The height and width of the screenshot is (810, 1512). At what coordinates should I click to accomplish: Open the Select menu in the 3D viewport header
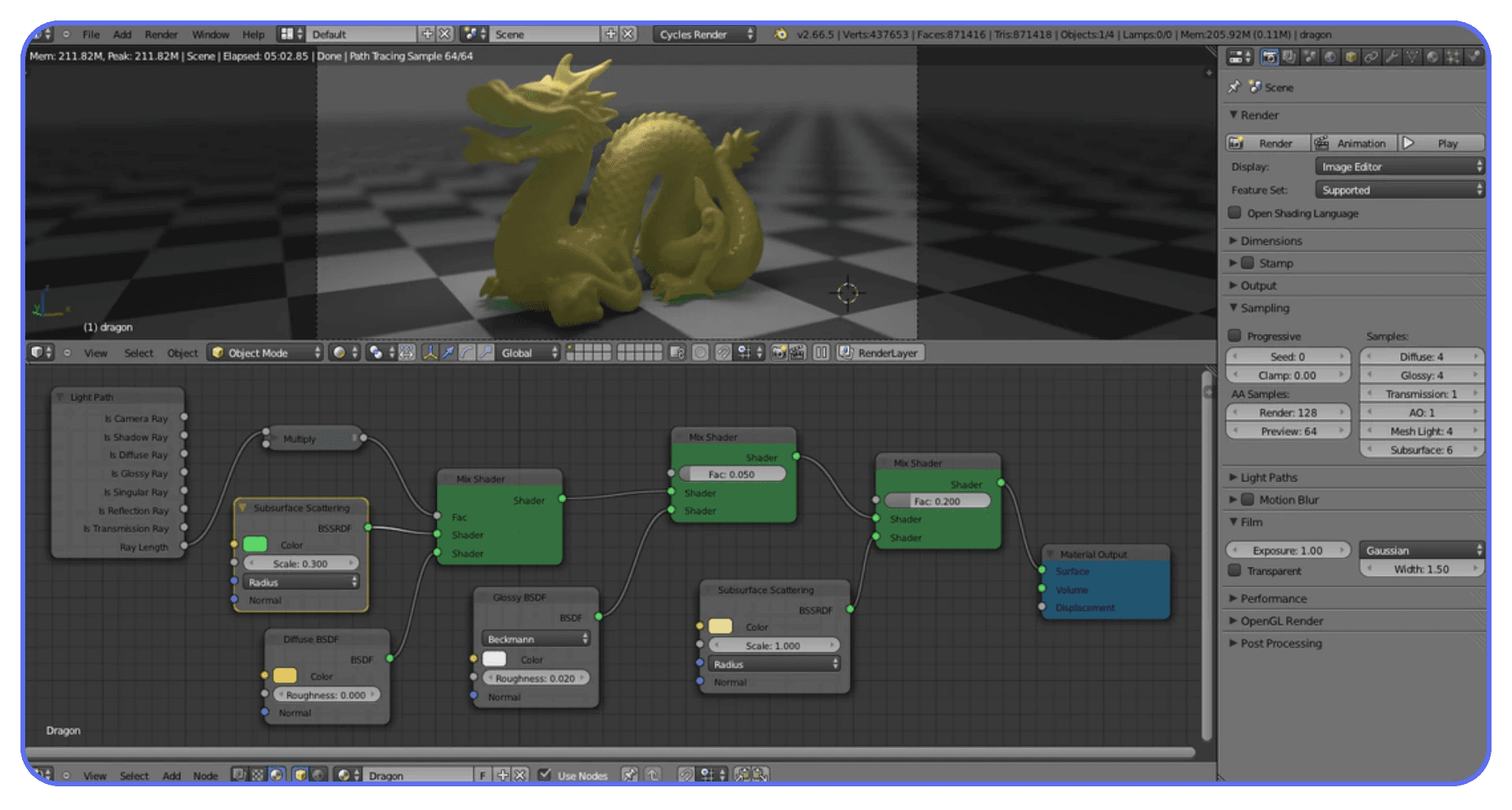[x=139, y=353]
